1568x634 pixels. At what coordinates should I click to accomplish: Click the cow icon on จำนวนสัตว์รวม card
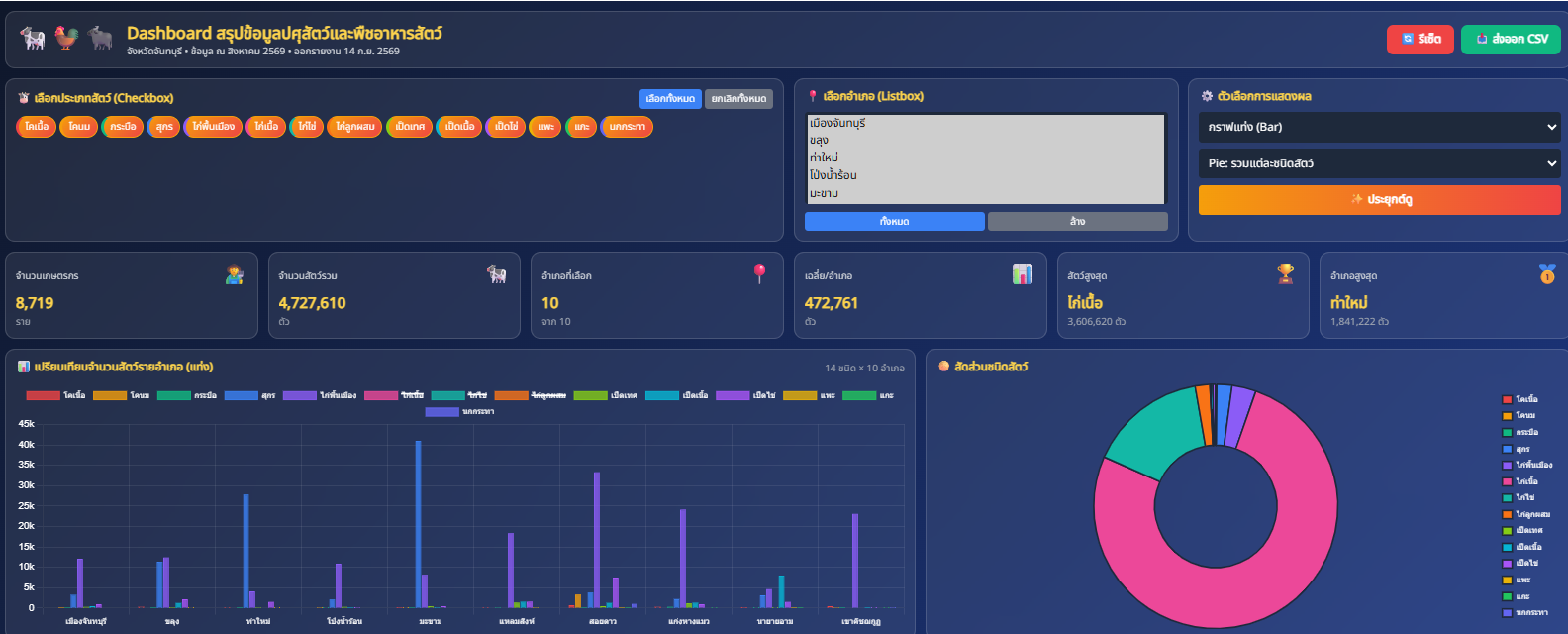pyautogui.click(x=497, y=274)
